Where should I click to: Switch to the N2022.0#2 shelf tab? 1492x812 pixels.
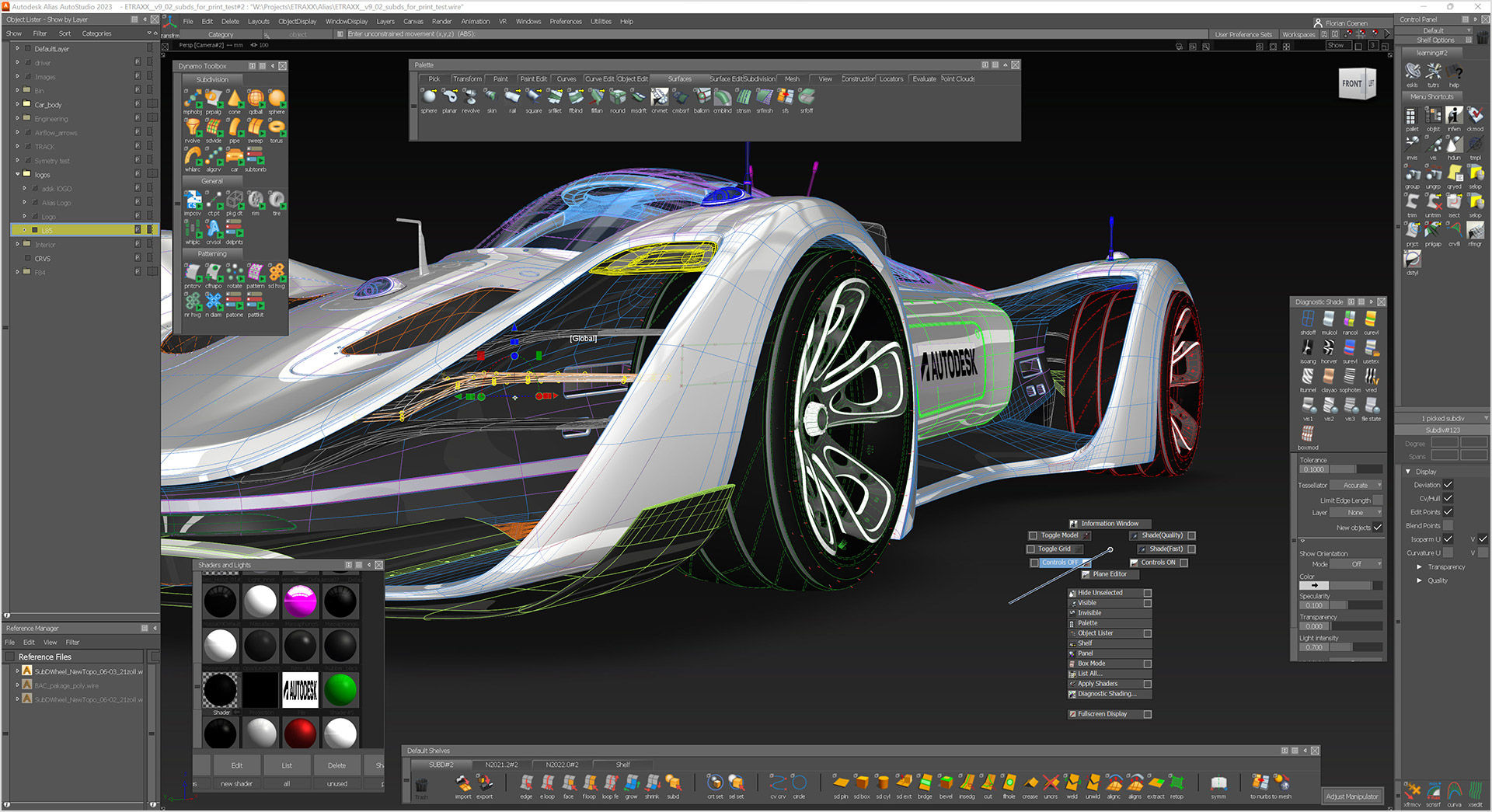(x=563, y=764)
